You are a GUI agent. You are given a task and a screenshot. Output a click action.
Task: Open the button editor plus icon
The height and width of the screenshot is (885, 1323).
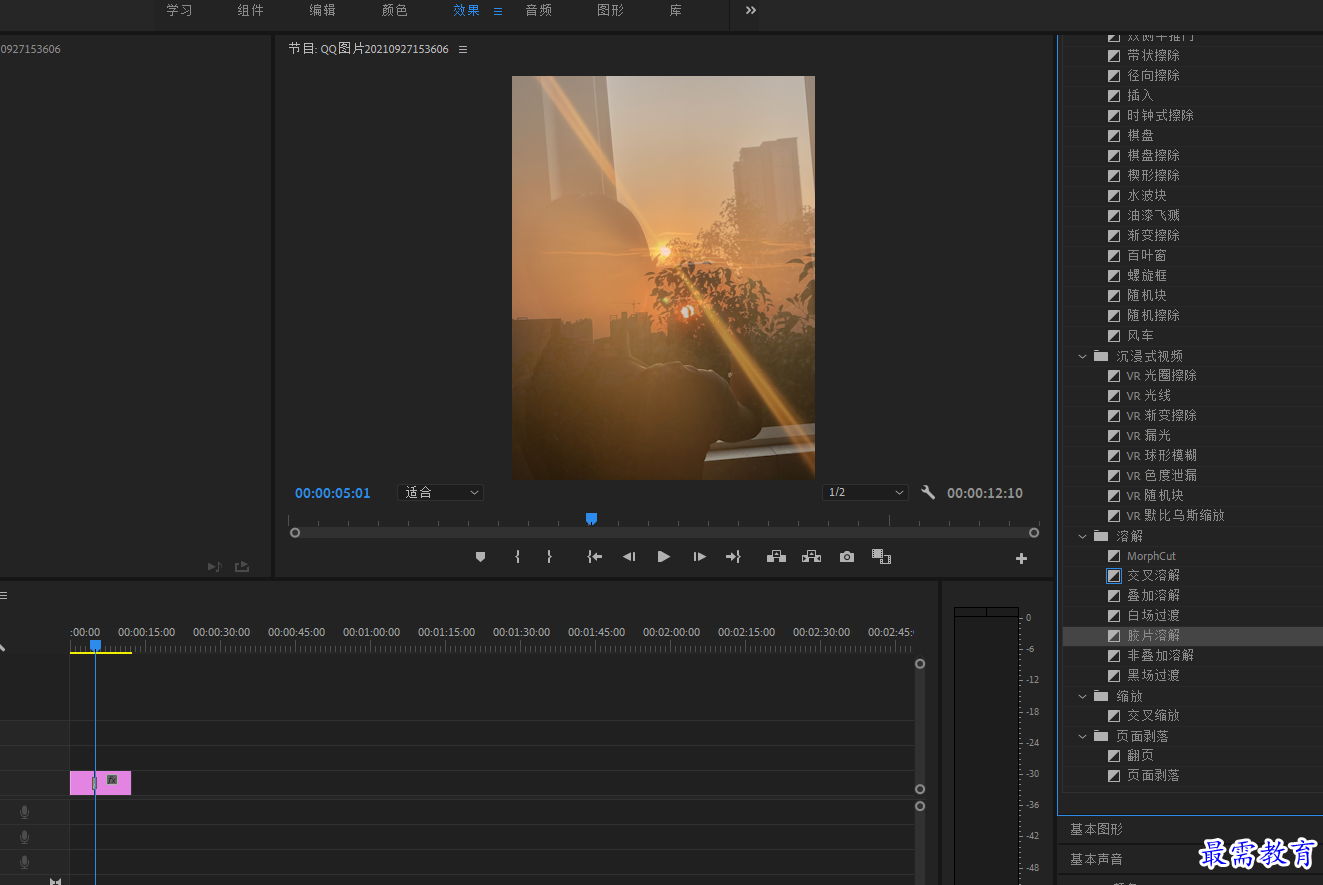[x=1021, y=559]
